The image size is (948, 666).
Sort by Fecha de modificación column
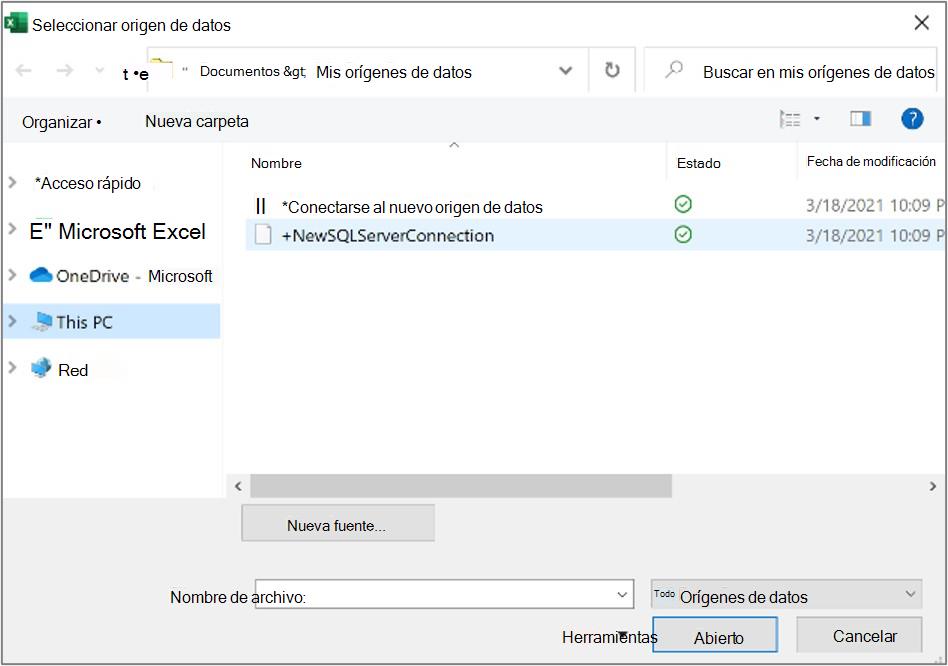(x=871, y=161)
